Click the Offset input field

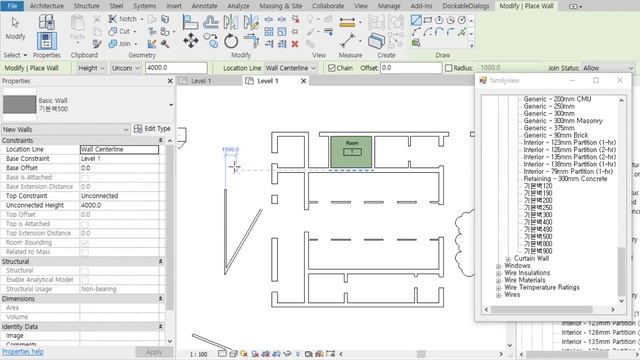coord(411,68)
